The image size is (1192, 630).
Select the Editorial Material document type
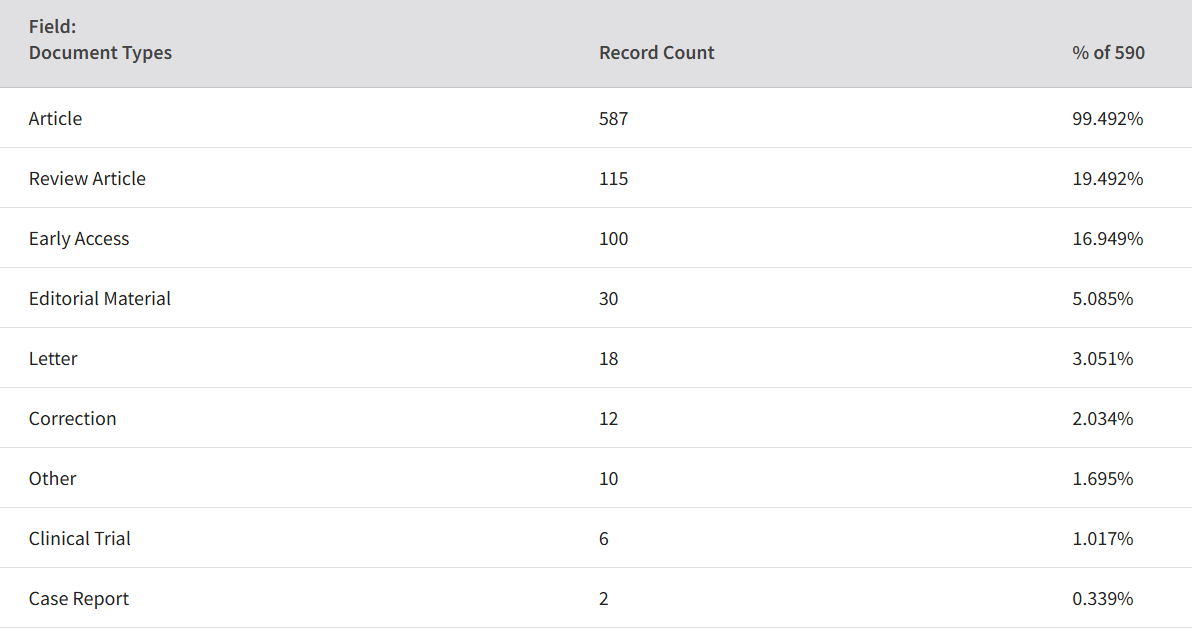(x=100, y=299)
